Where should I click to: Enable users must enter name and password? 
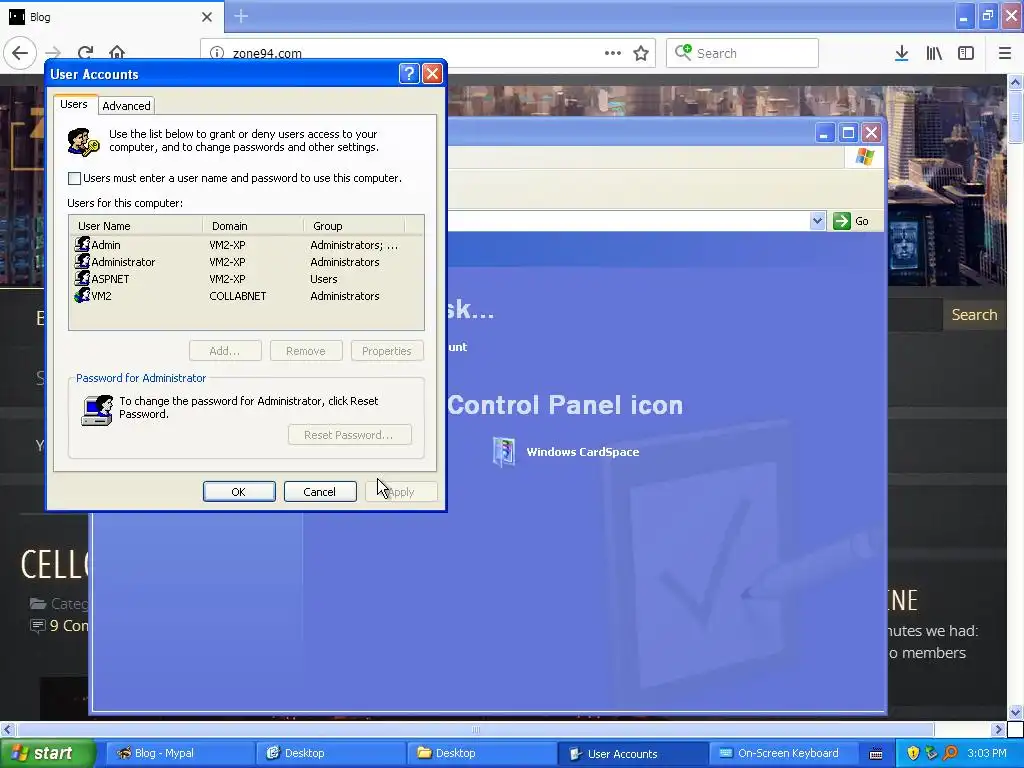[74, 178]
